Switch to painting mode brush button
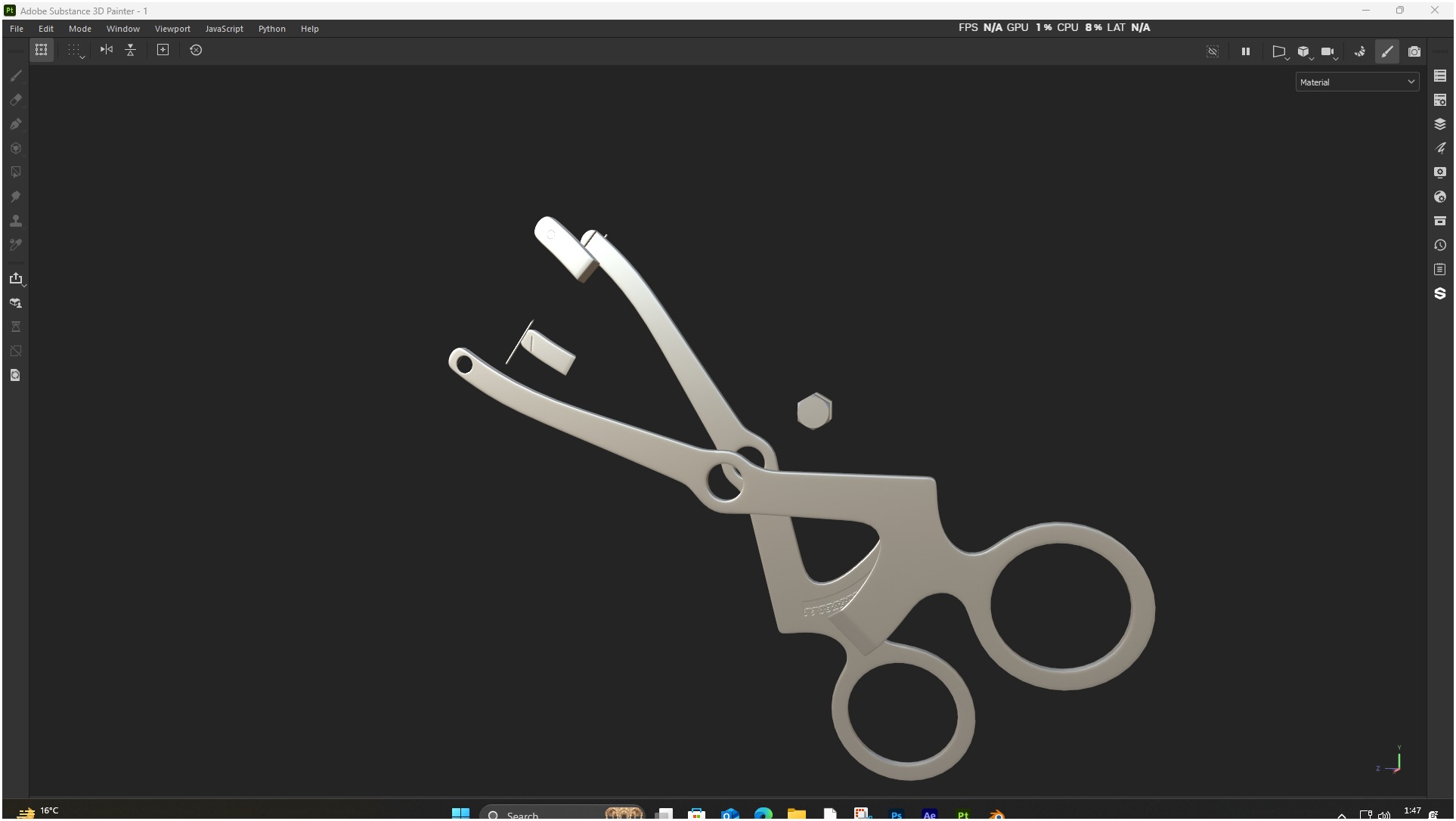Image resolution: width=1456 pixels, height=821 pixels. 1387,51
